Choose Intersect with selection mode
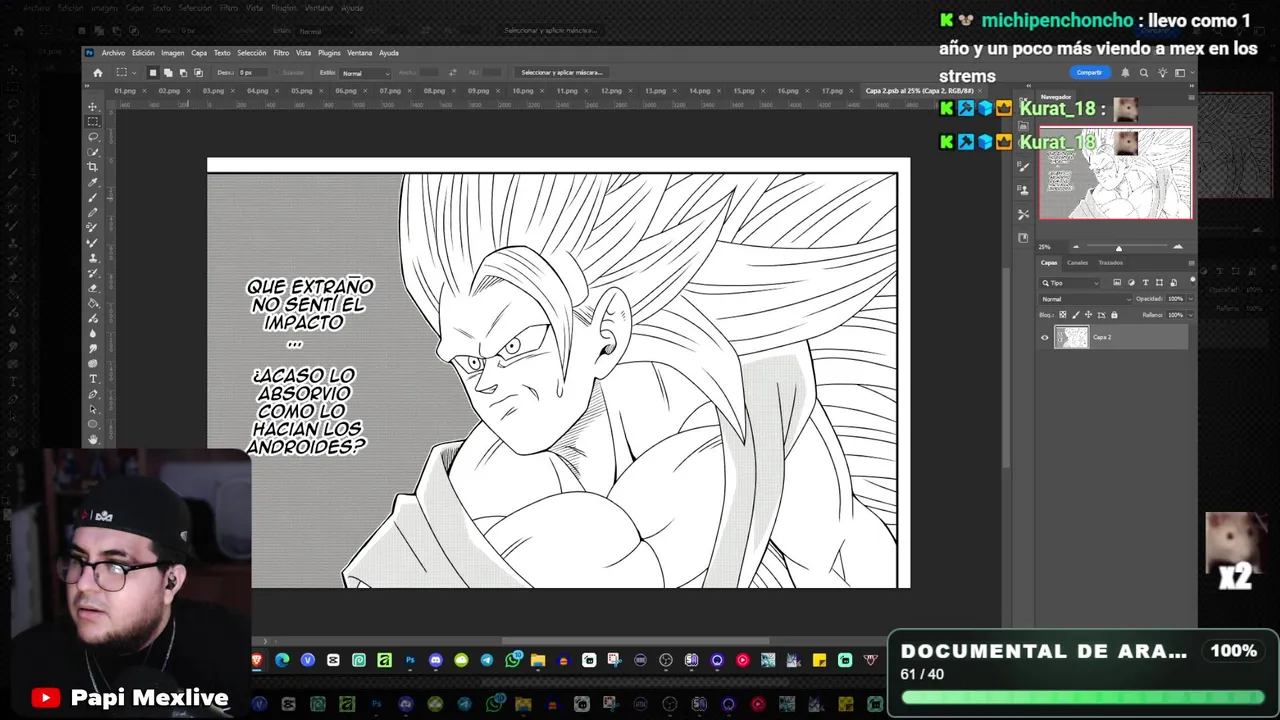 pyautogui.click(x=198, y=73)
